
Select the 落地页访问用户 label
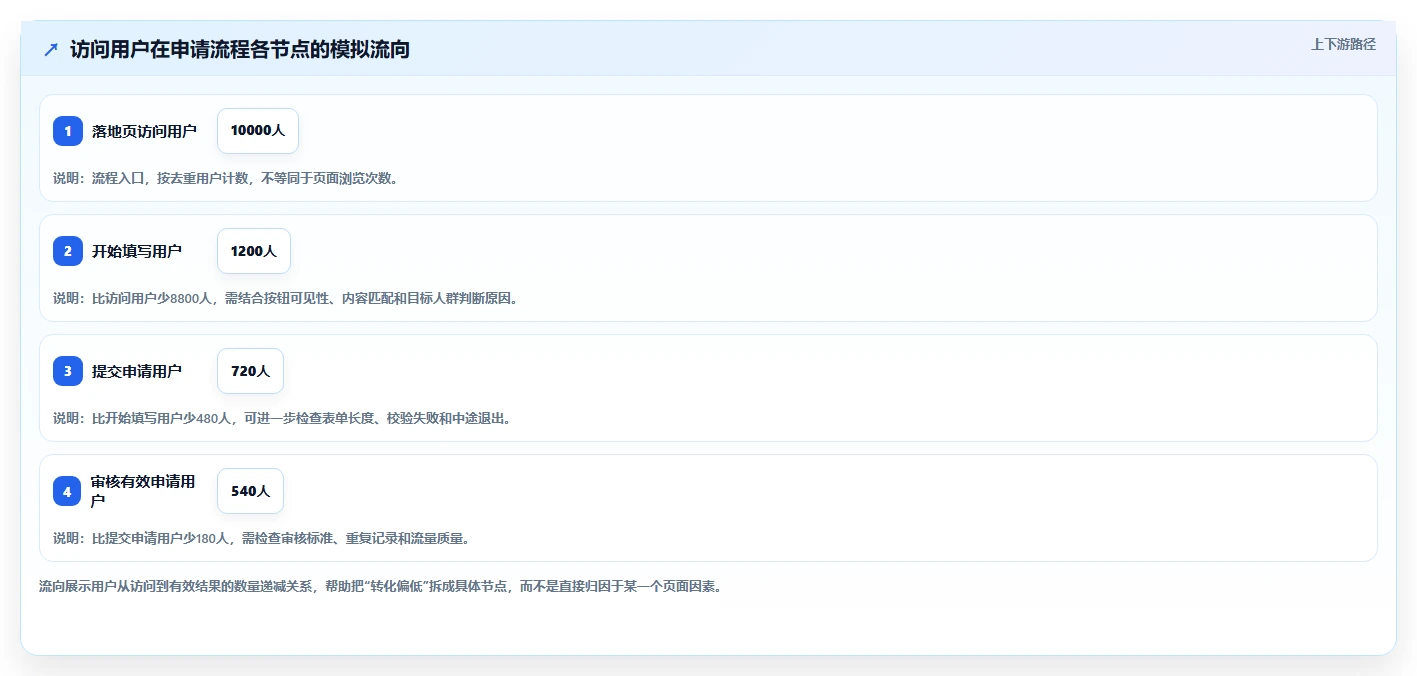[144, 131]
